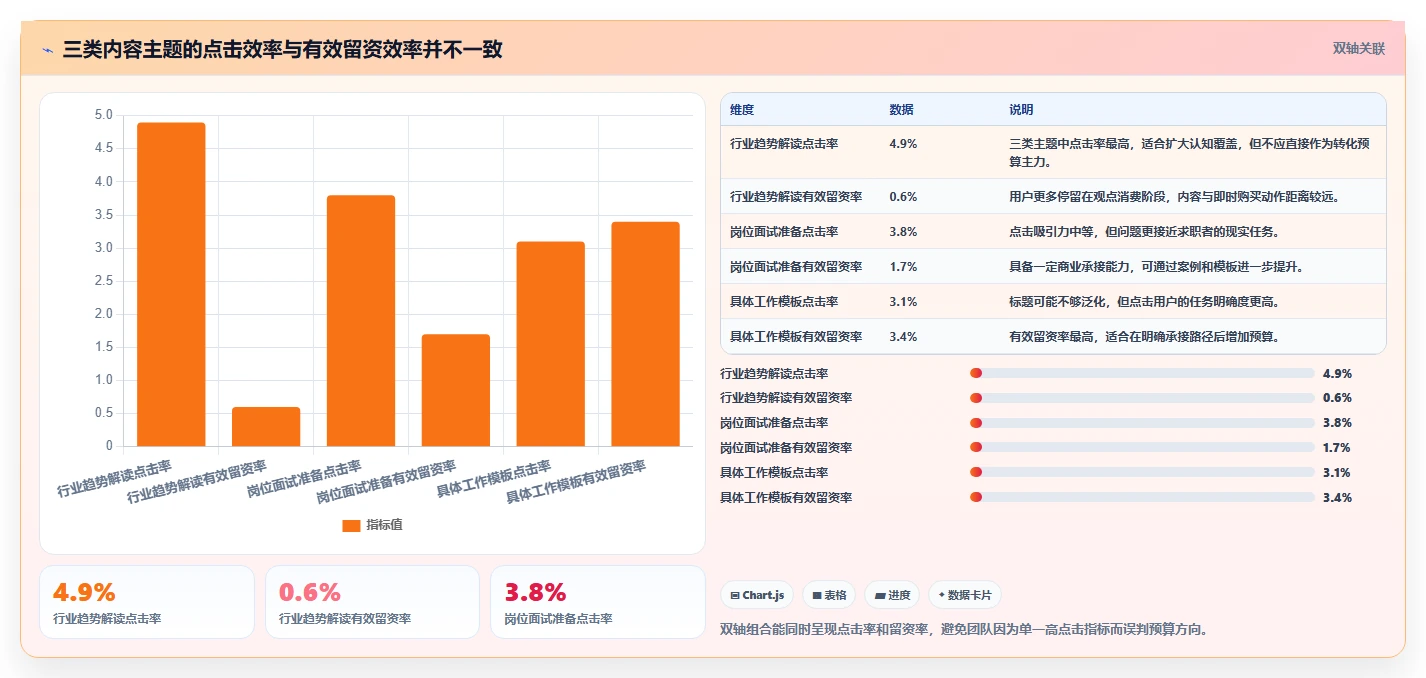Click the 岗位面试准备有效留资率 bar in chart

(456, 390)
